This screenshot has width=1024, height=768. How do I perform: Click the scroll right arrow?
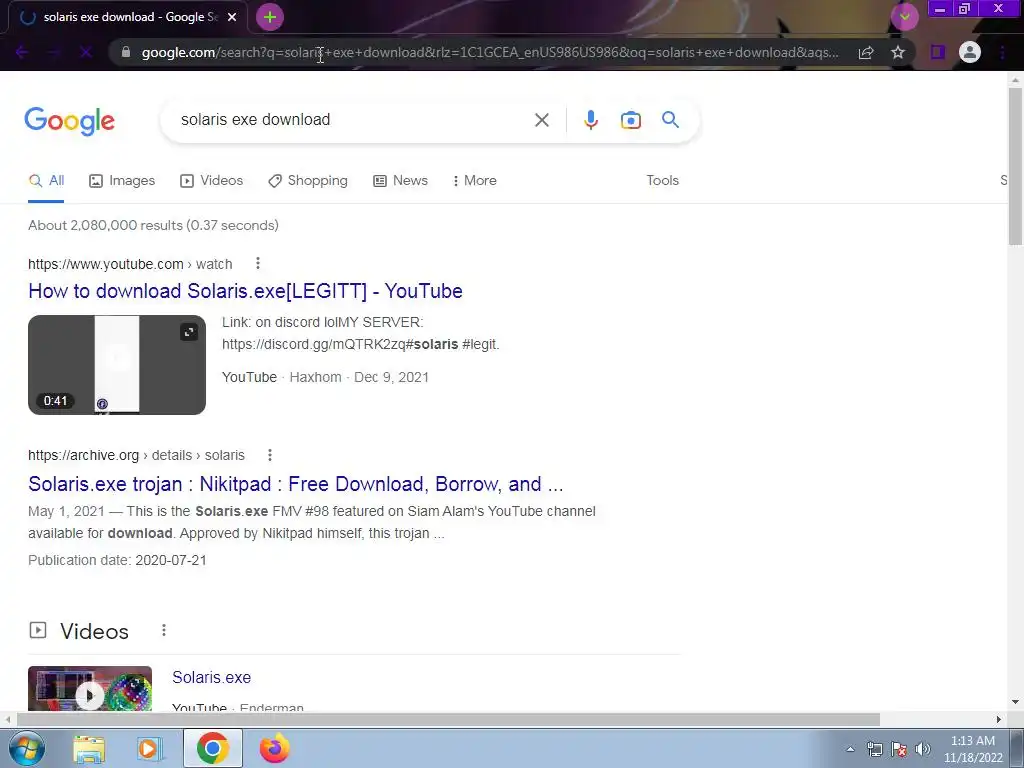999,720
